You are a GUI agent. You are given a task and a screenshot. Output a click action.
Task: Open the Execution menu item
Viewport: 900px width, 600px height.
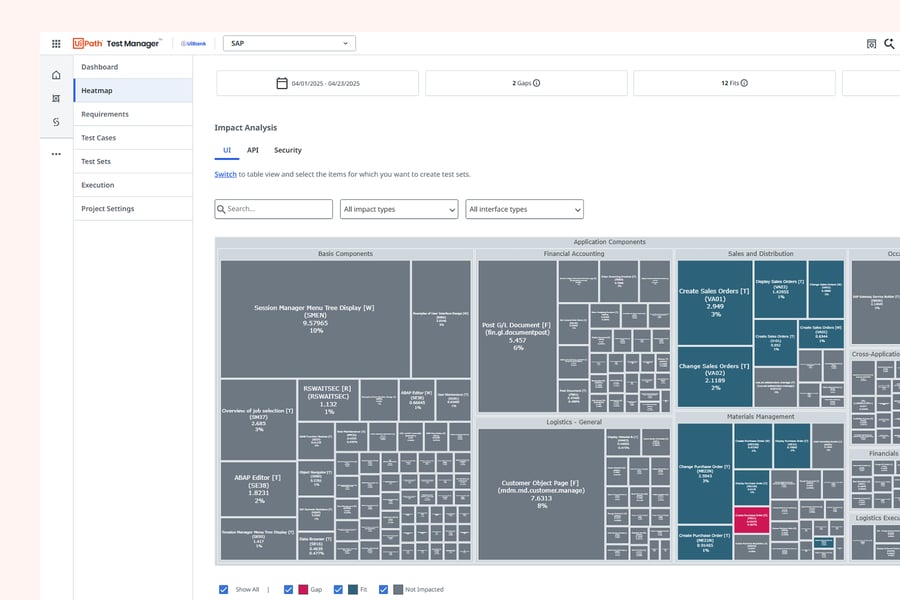pyautogui.click(x=133, y=185)
